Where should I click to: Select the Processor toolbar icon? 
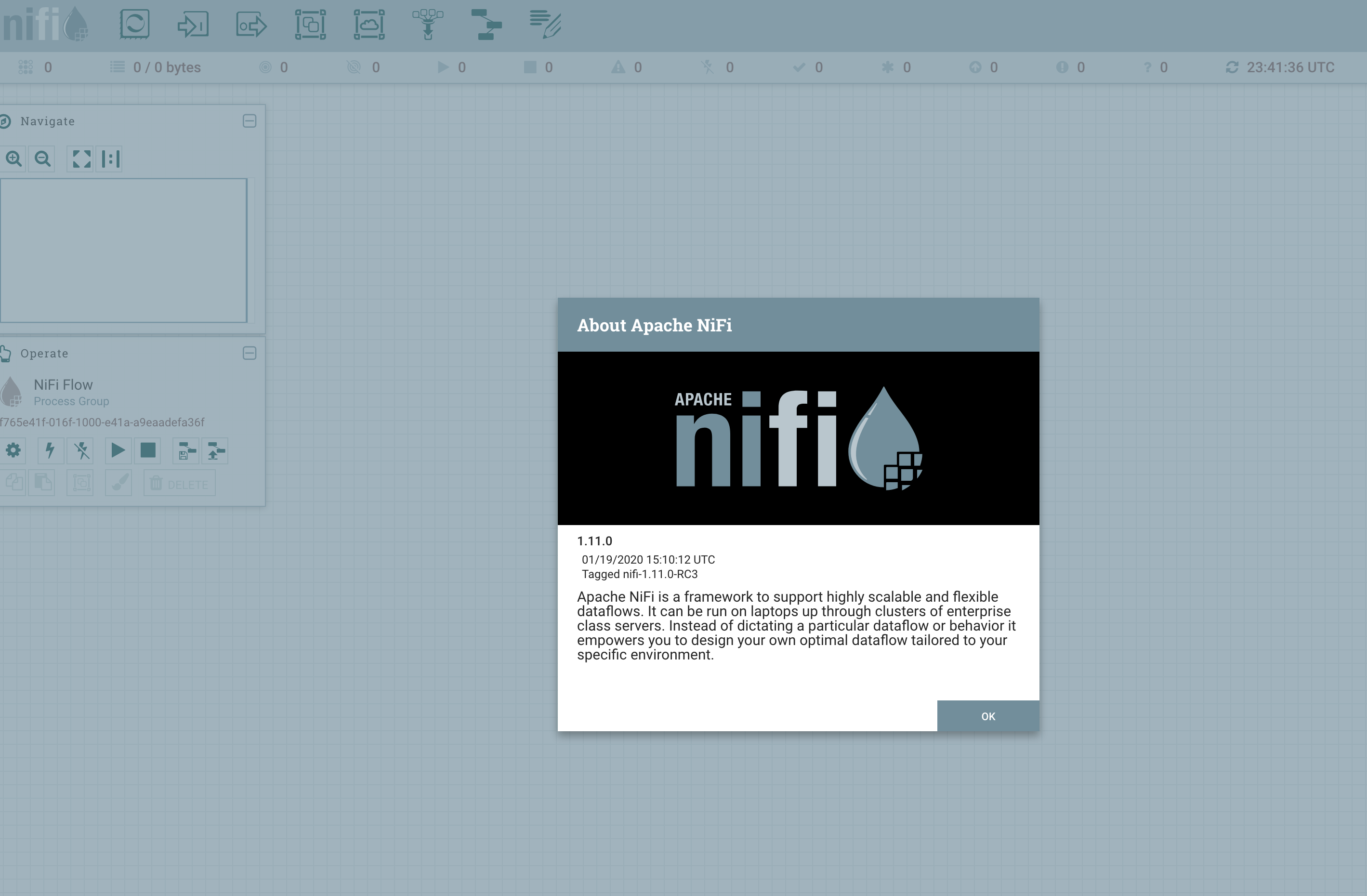(x=134, y=25)
